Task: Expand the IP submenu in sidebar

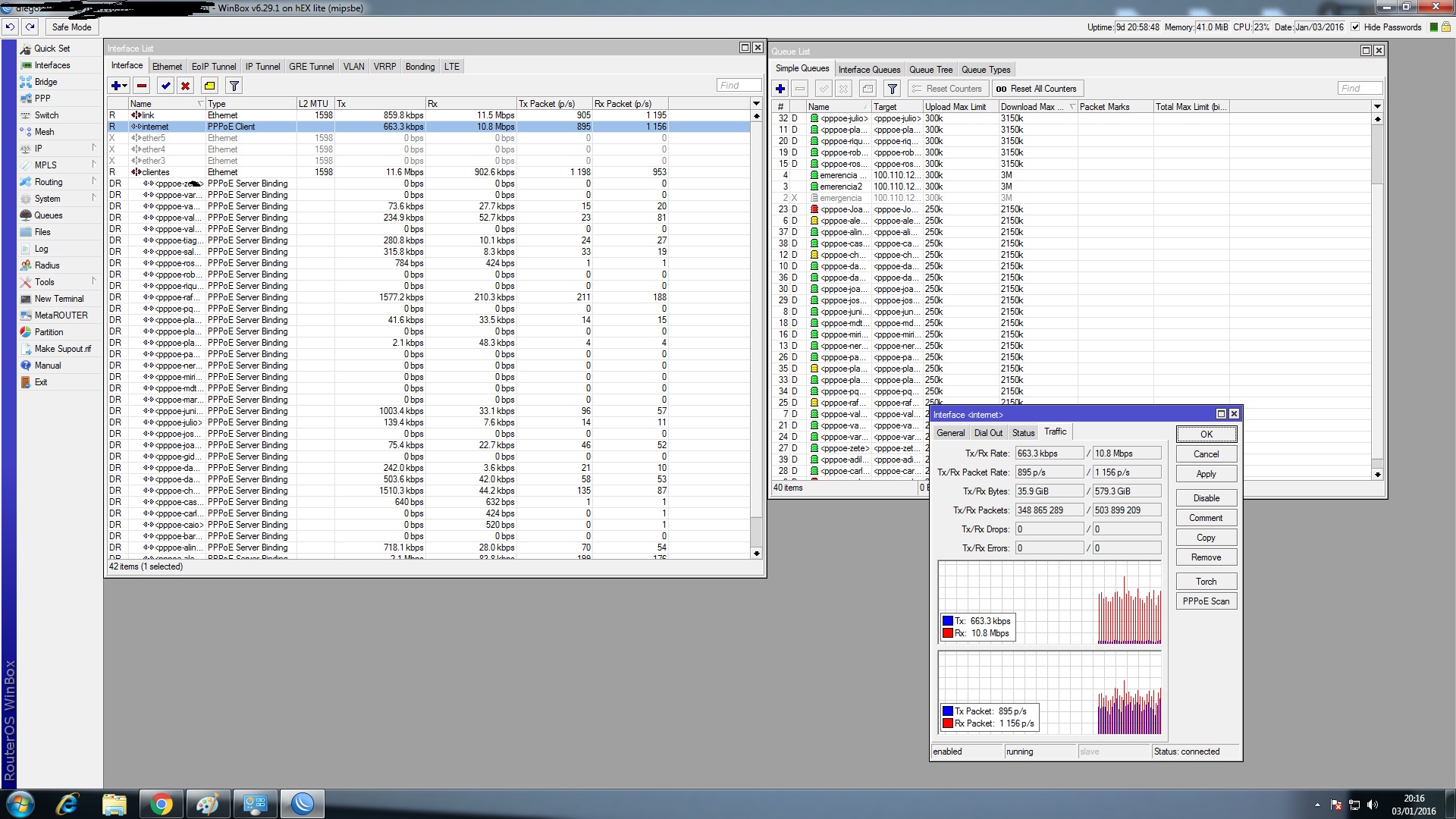Action: tap(39, 149)
